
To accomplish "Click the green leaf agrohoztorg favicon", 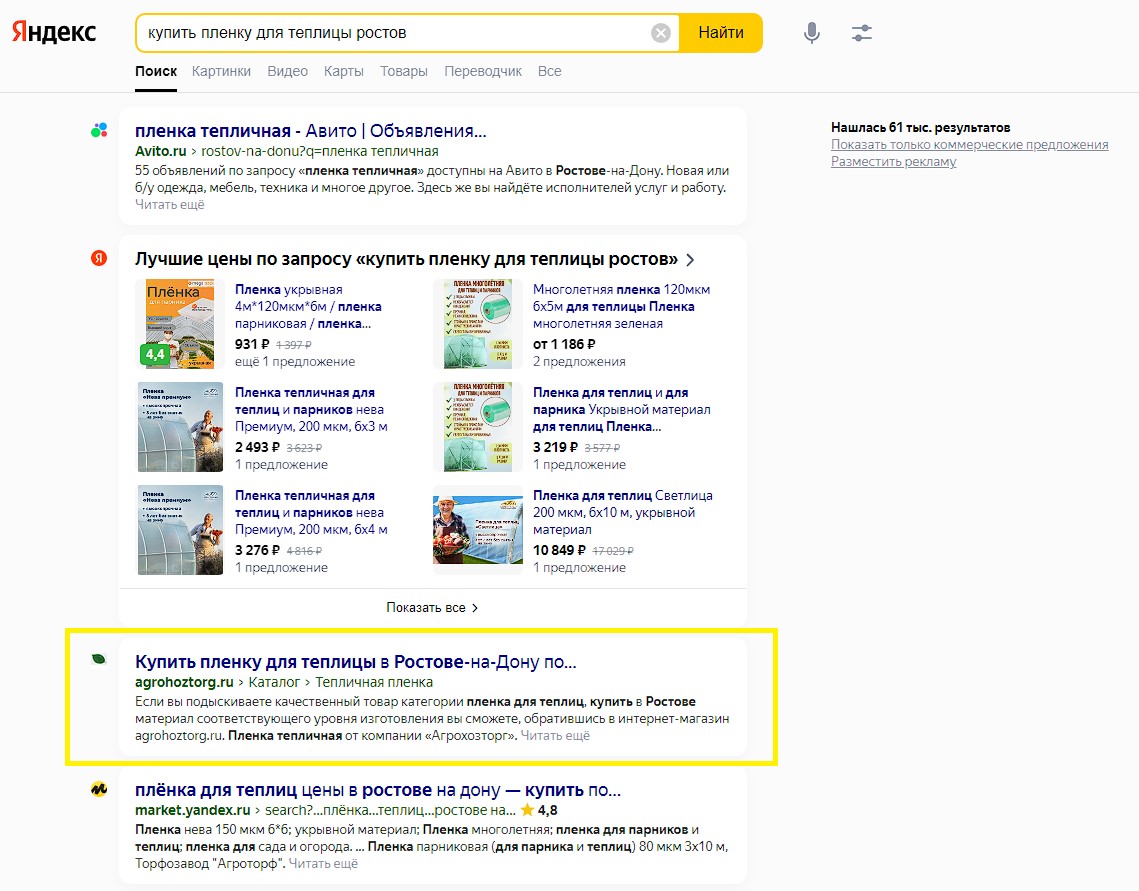I will (x=99, y=660).
